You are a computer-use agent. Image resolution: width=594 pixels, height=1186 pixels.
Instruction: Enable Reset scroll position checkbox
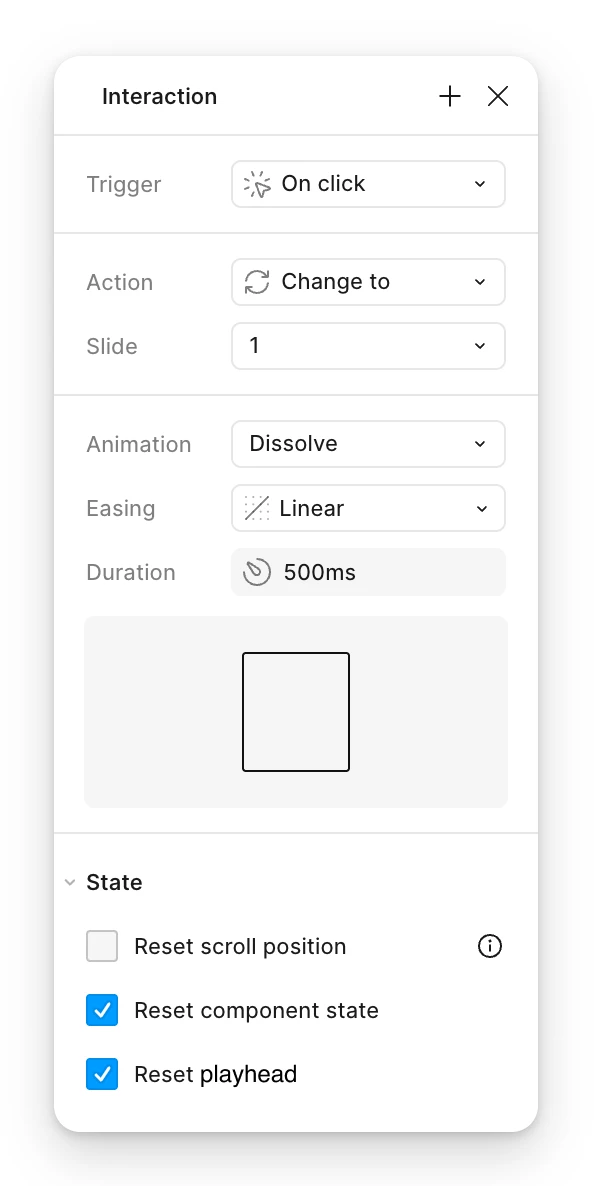(x=102, y=946)
